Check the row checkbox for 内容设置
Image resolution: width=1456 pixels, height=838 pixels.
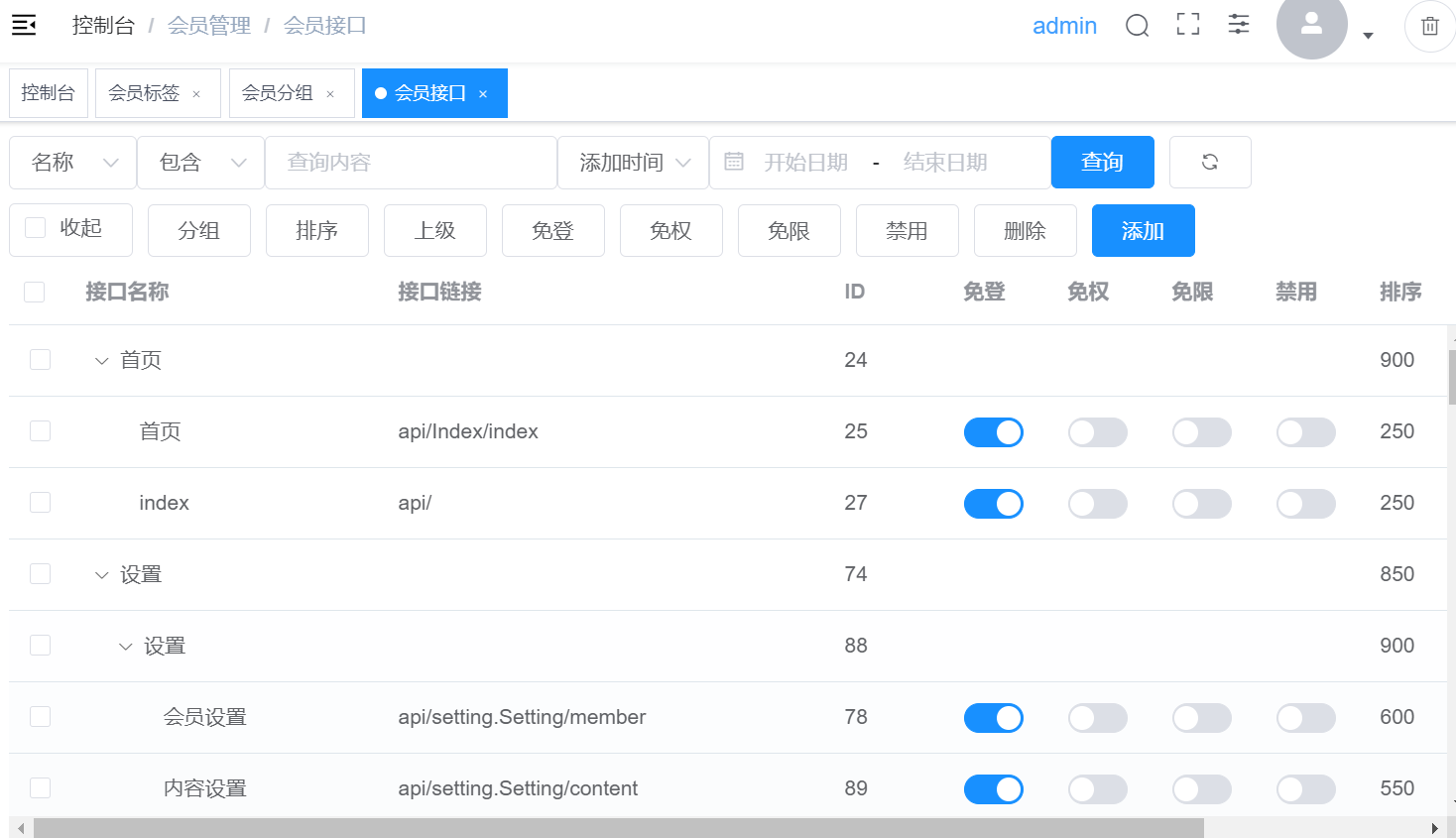tap(40, 787)
